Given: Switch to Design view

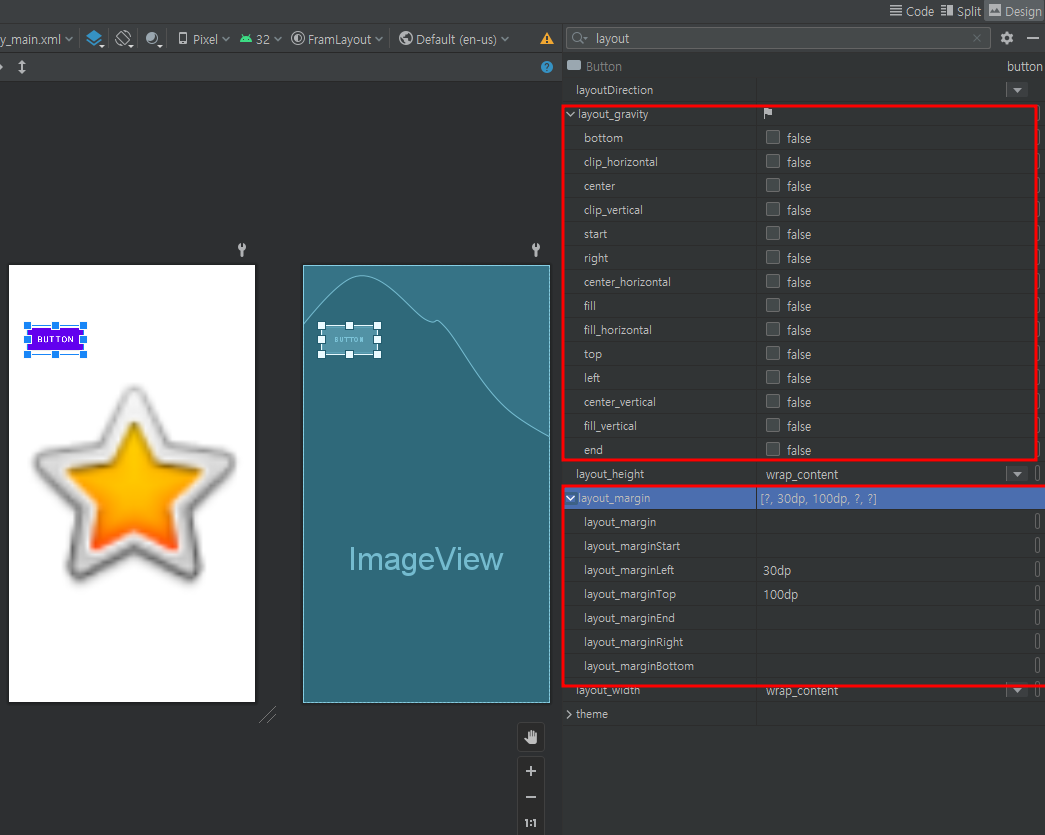Looking at the screenshot, I should [1015, 11].
